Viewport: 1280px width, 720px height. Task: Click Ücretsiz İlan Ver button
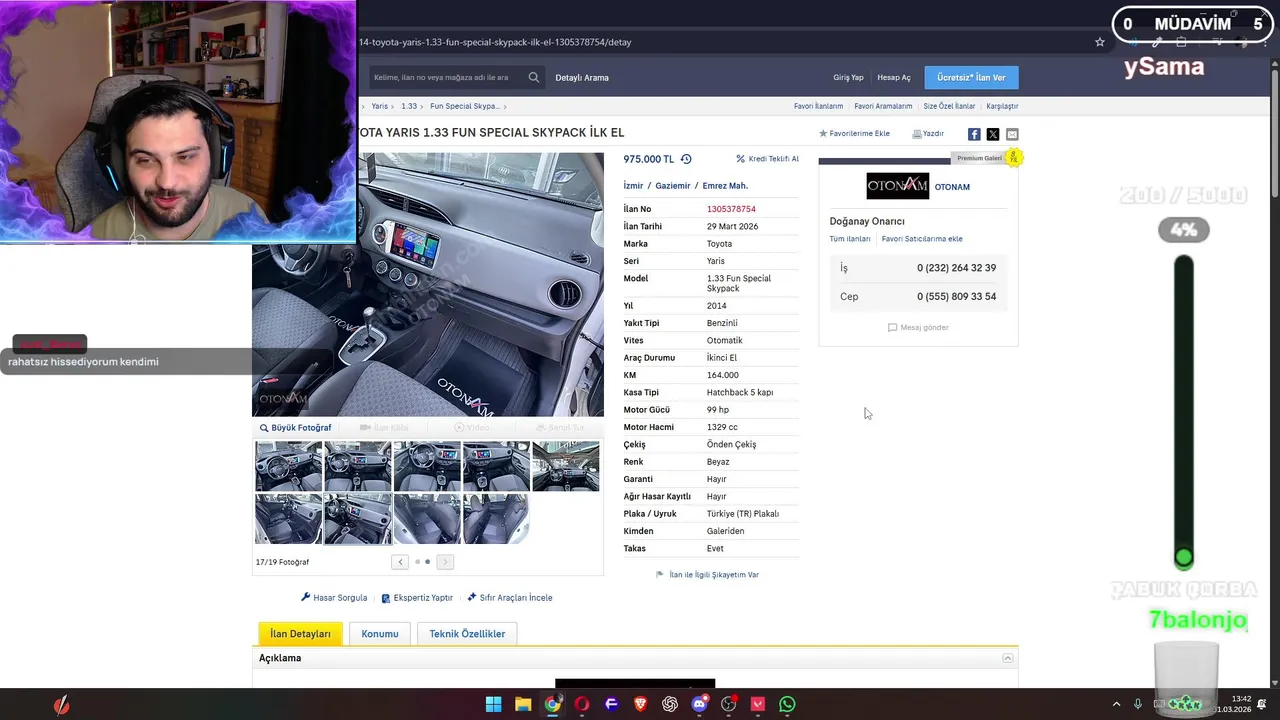point(971,77)
